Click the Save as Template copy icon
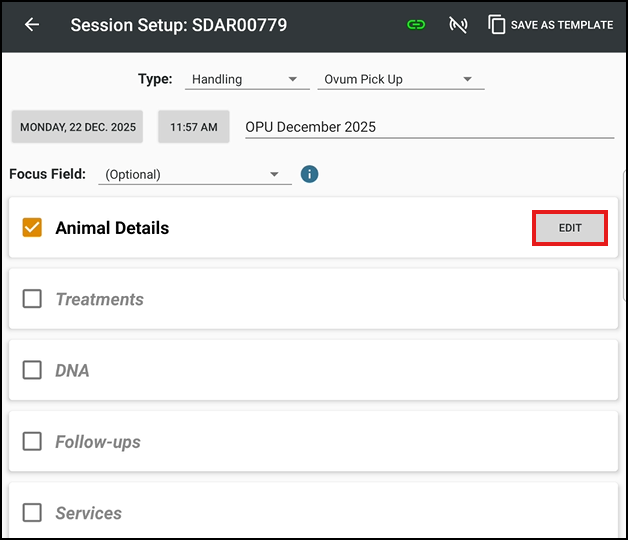Image resolution: width=628 pixels, height=540 pixels. tap(497, 25)
